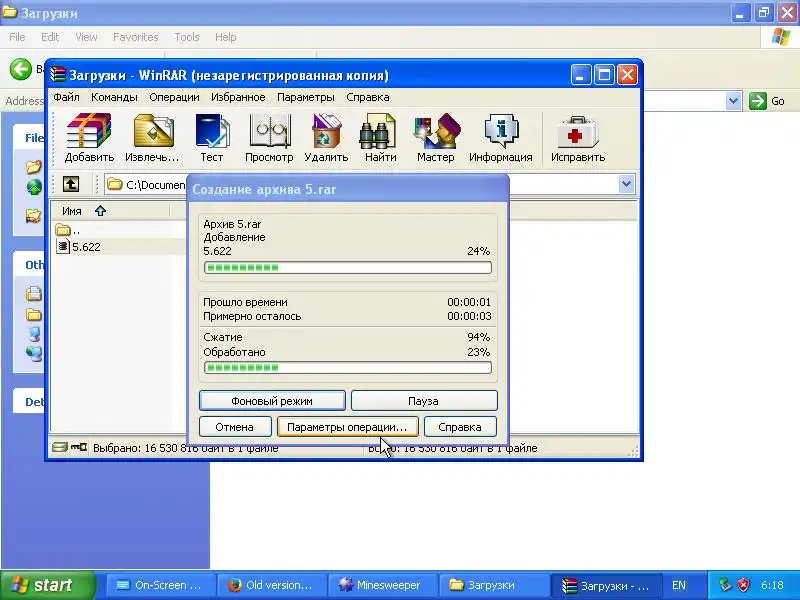Open the Explorer Tools menu
The height and width of the screenshot is (600, 800).
tap(187, 37)
